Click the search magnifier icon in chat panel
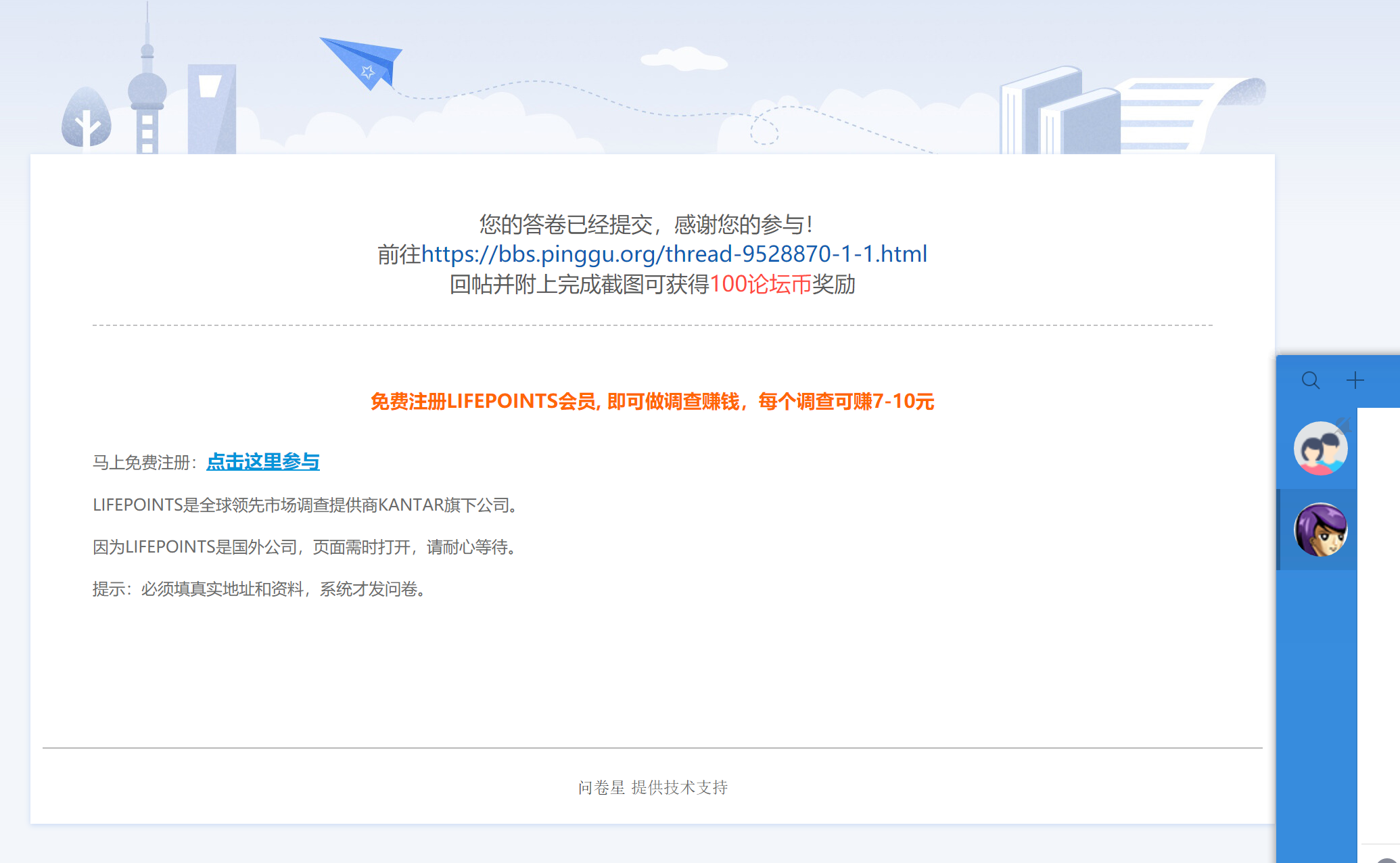 (1310, 380)
